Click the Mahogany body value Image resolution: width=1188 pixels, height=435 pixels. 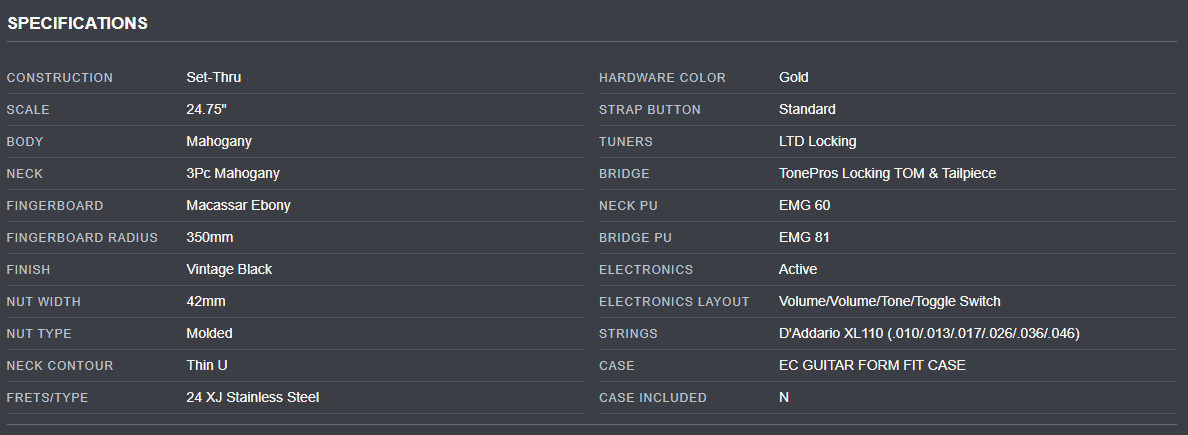point(218,141)
